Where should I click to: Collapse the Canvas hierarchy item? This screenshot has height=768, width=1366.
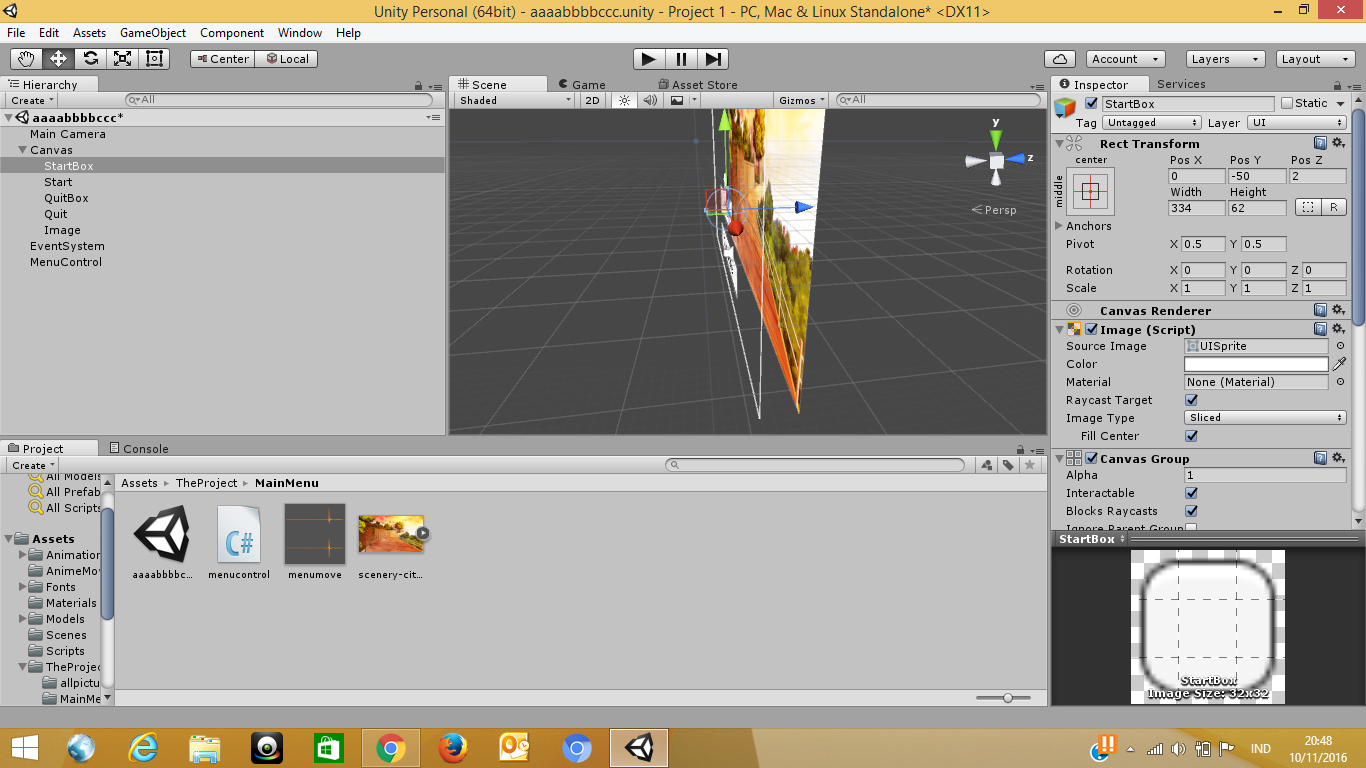coord(22,150)
